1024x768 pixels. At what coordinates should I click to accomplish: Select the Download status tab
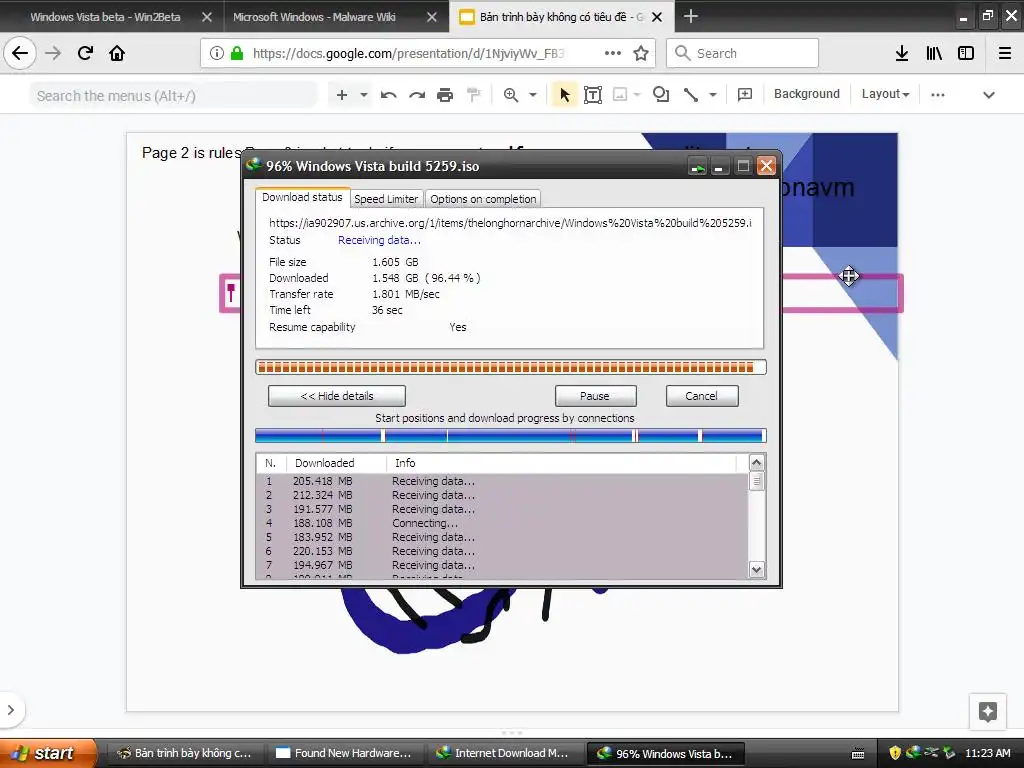[302, 197]
